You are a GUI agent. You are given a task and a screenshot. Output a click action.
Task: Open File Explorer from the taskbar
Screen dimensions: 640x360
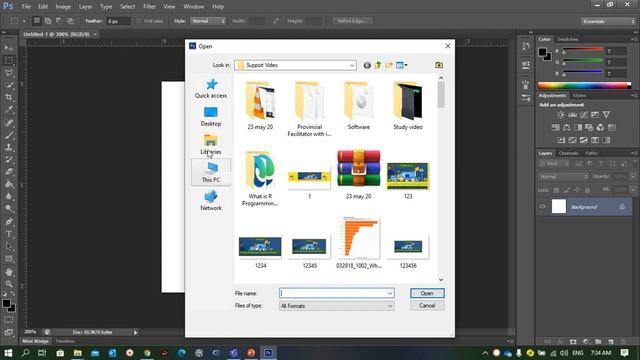[78, 353]
